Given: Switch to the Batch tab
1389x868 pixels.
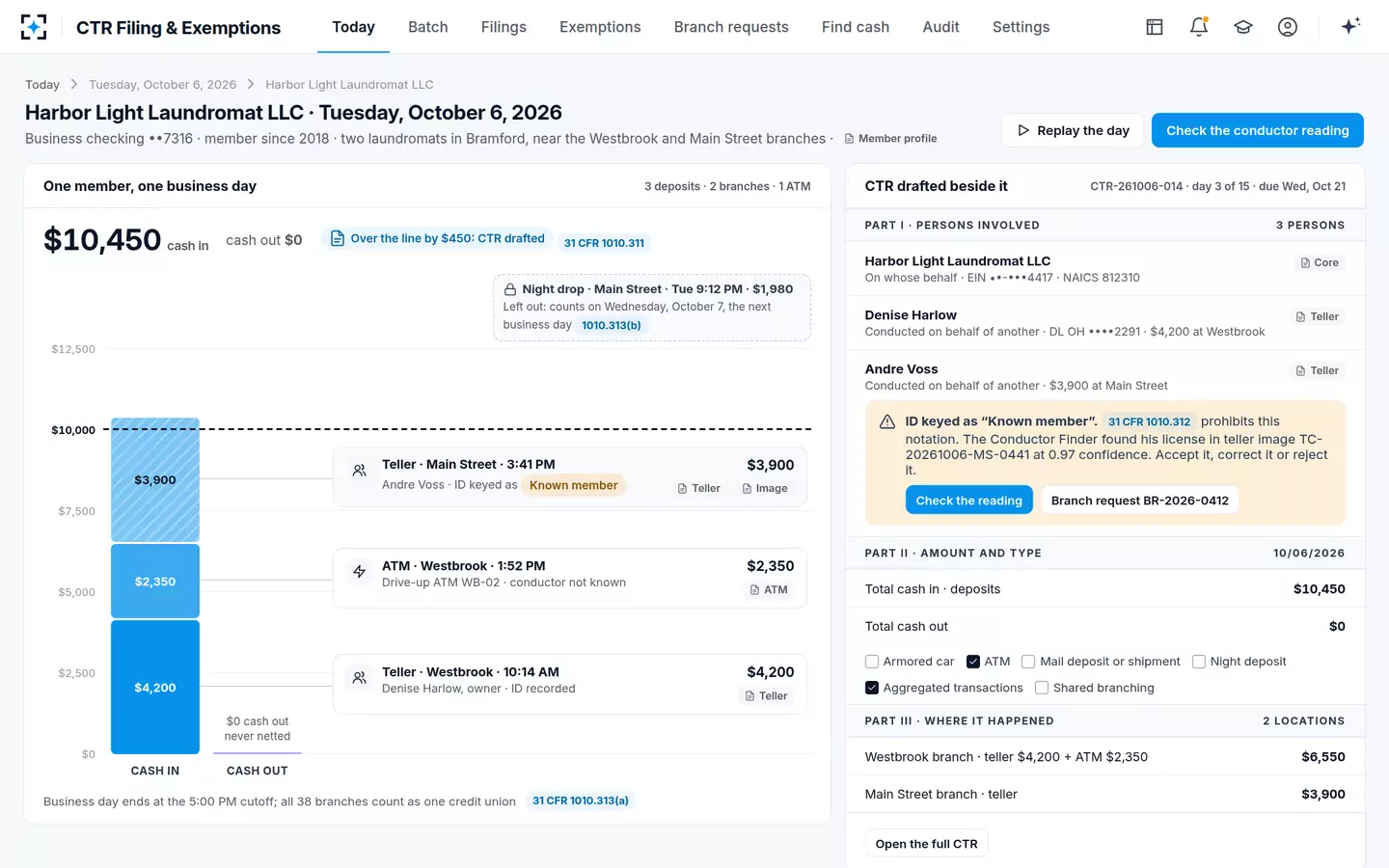Looking at the screenshot, I should [x=427, y=27].
